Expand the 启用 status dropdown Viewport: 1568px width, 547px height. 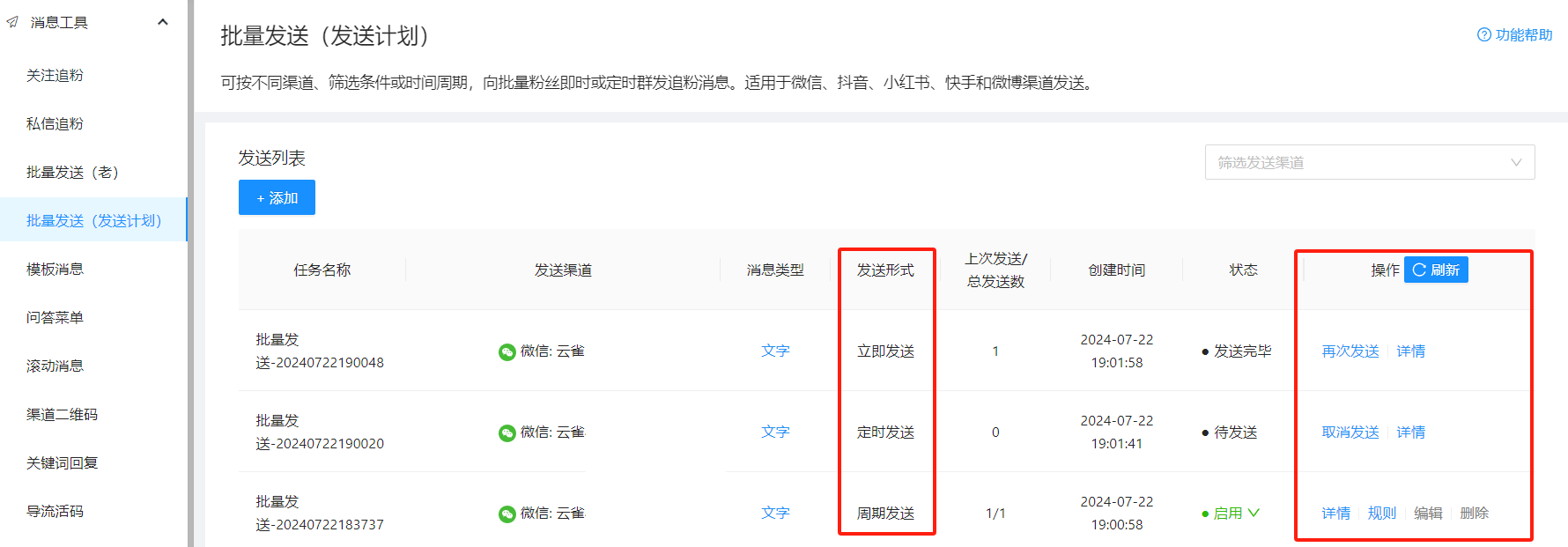pos(1254,513)
